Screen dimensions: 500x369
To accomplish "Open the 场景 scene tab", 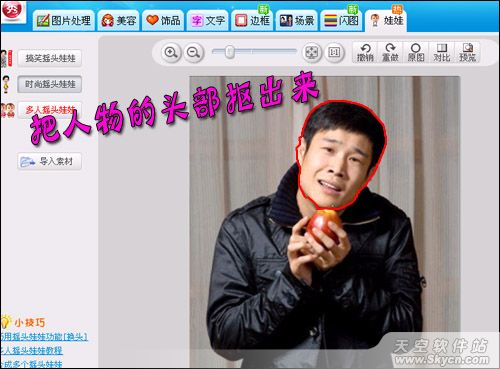I will point(297,21).
